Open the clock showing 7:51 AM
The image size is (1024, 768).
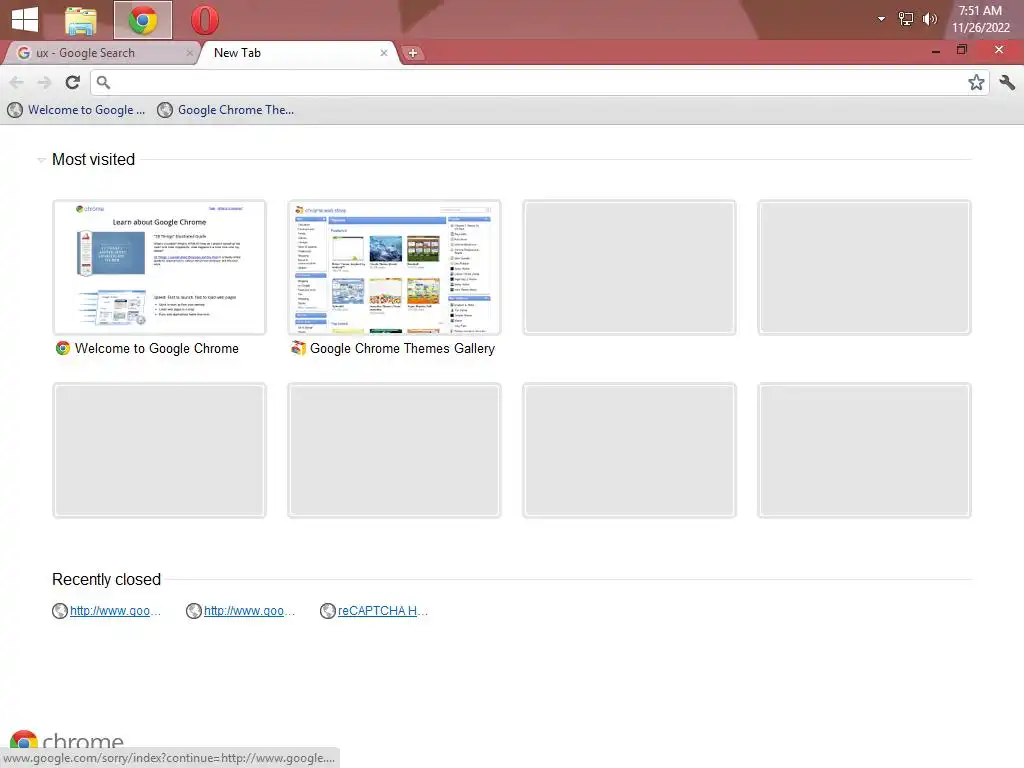(x=980, y=19)
